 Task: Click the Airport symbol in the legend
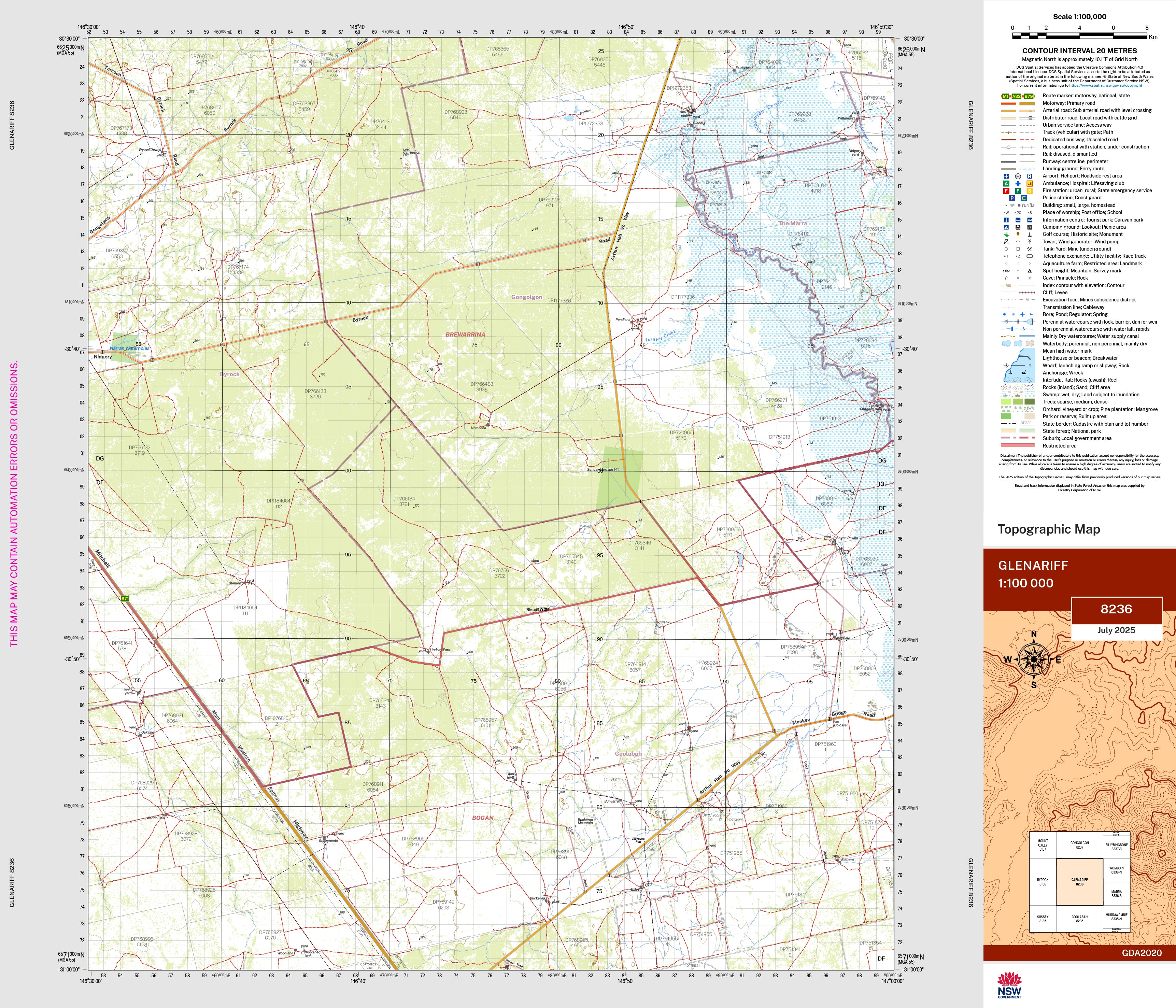click(x=1006, y=176)
